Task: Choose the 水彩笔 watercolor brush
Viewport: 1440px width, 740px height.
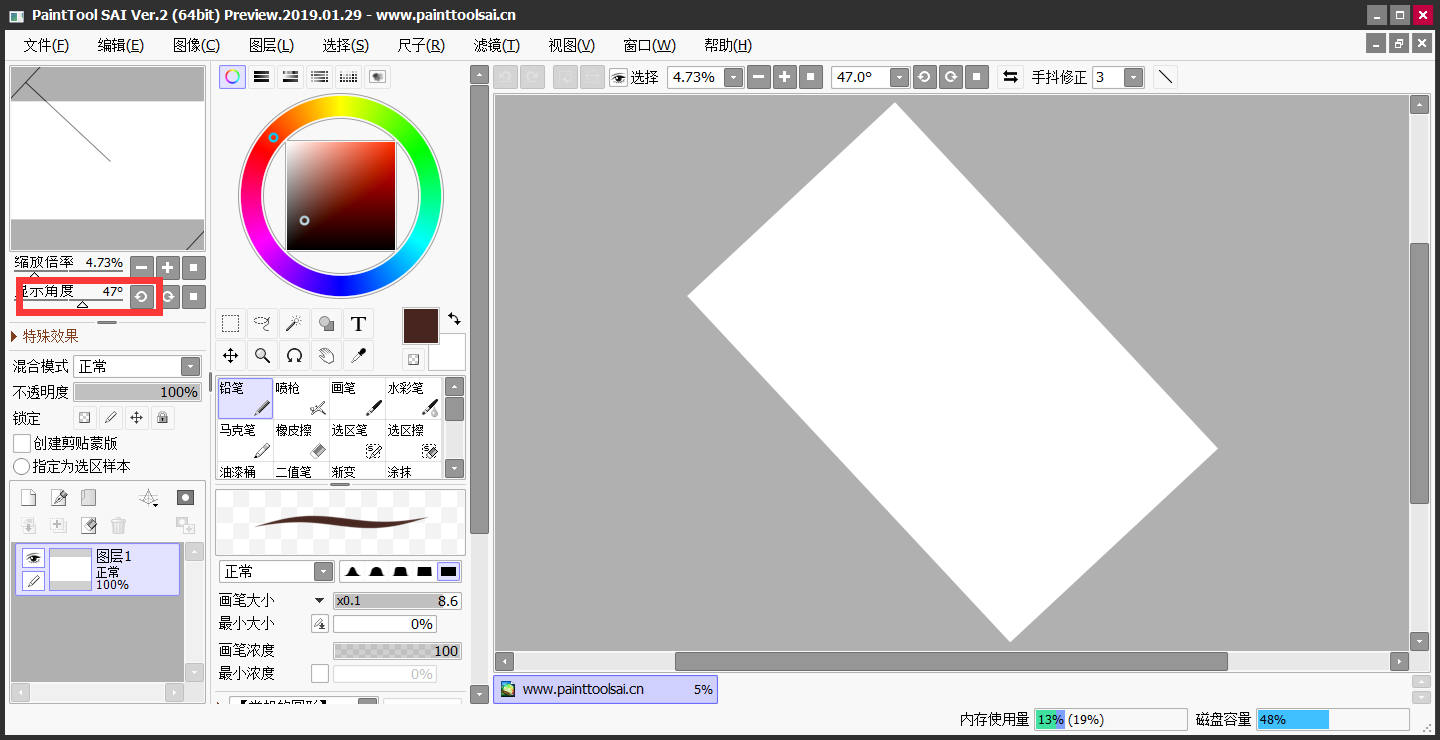Action: (x=413, y=398)
